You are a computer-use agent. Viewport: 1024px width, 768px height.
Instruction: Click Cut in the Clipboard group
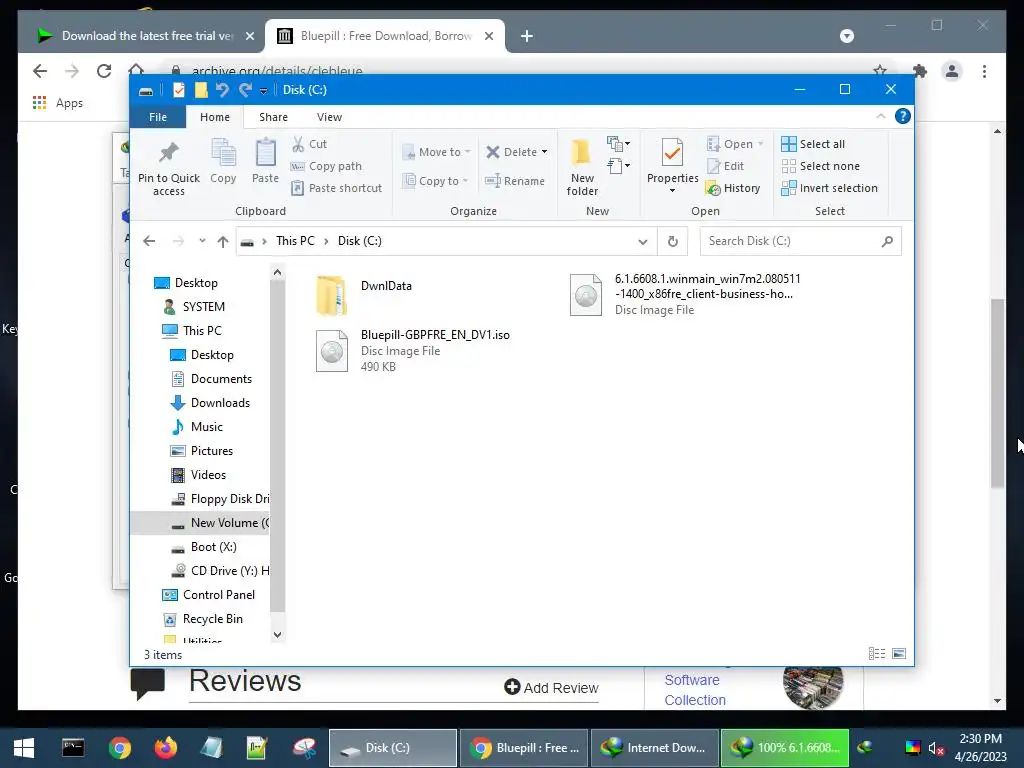point(309,144)
